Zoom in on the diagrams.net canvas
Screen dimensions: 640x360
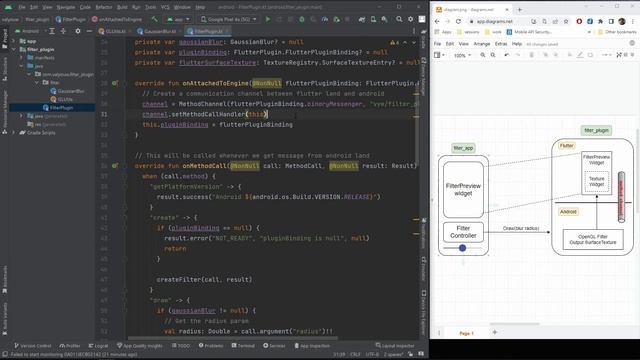[482, 55]
